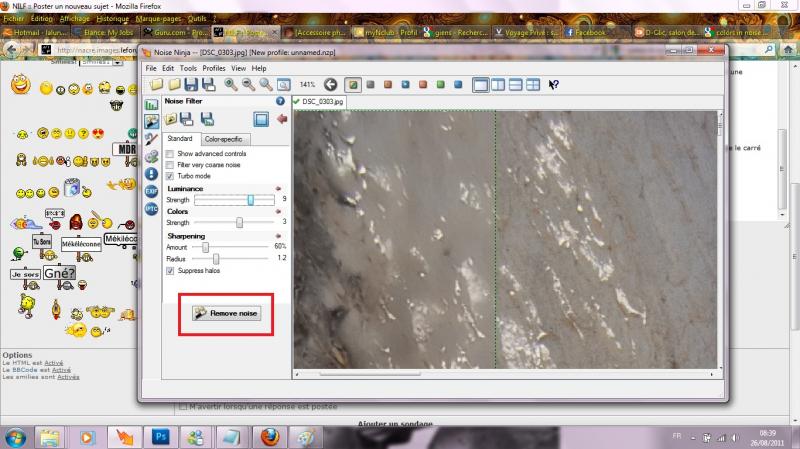Select the gray square icon in toolbar
The width and height of the screenshot is (800, 449).
pos(371,85)
